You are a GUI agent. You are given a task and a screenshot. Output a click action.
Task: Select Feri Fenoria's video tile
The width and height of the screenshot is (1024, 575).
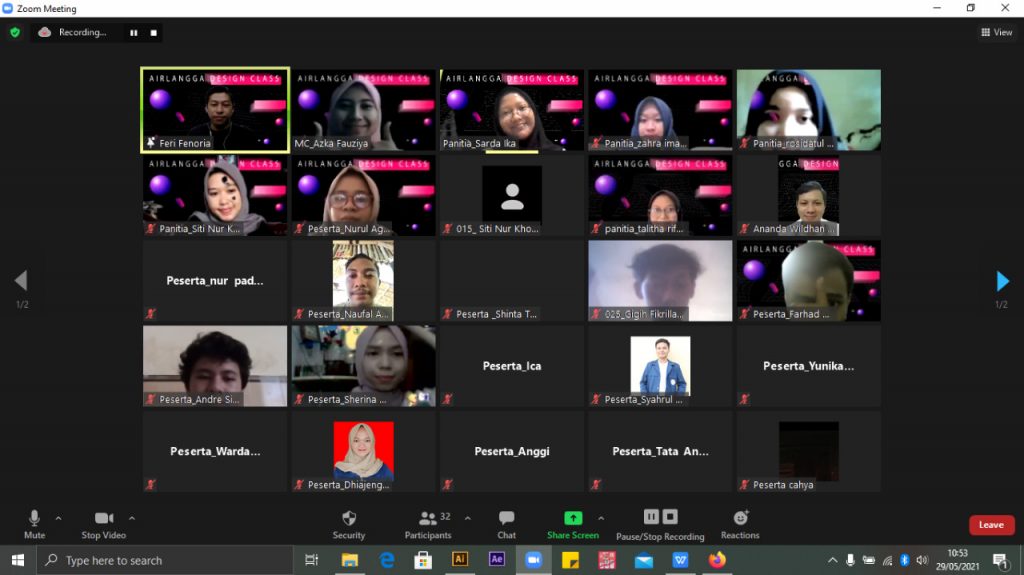215,110
